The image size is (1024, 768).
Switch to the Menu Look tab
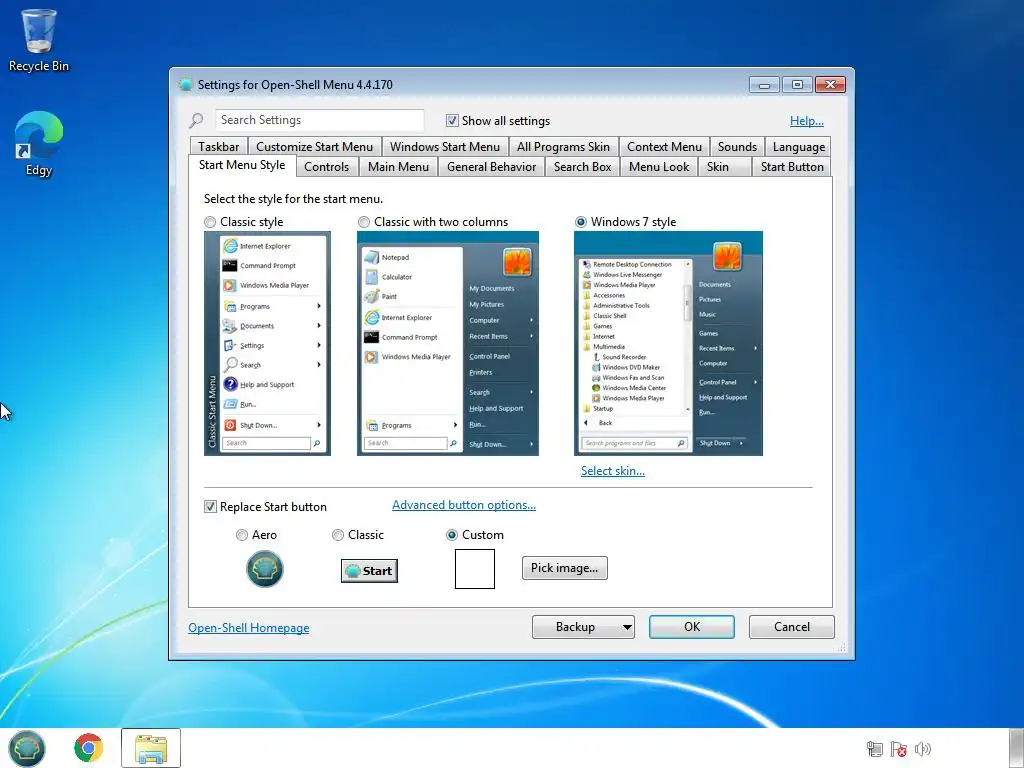[x=659, y=167]
